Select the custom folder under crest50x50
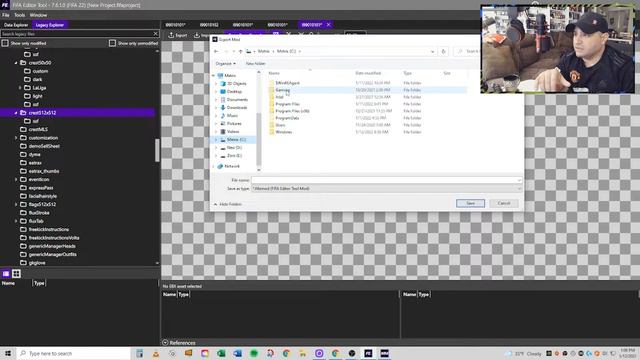Viewport: 640px width, 360px height. click(40, 71)
